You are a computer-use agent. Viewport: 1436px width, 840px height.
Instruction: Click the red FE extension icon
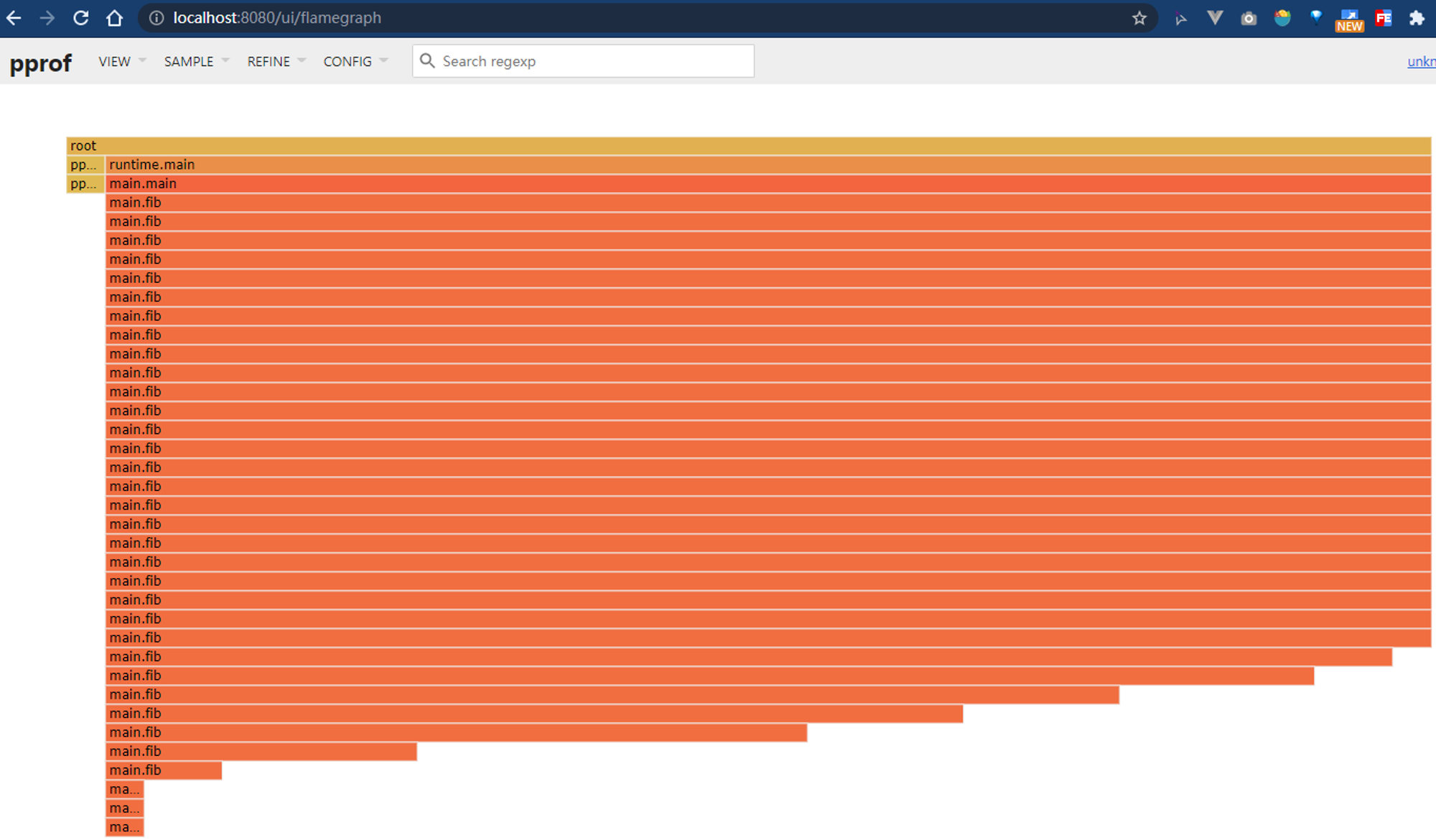click(1384, 18)
